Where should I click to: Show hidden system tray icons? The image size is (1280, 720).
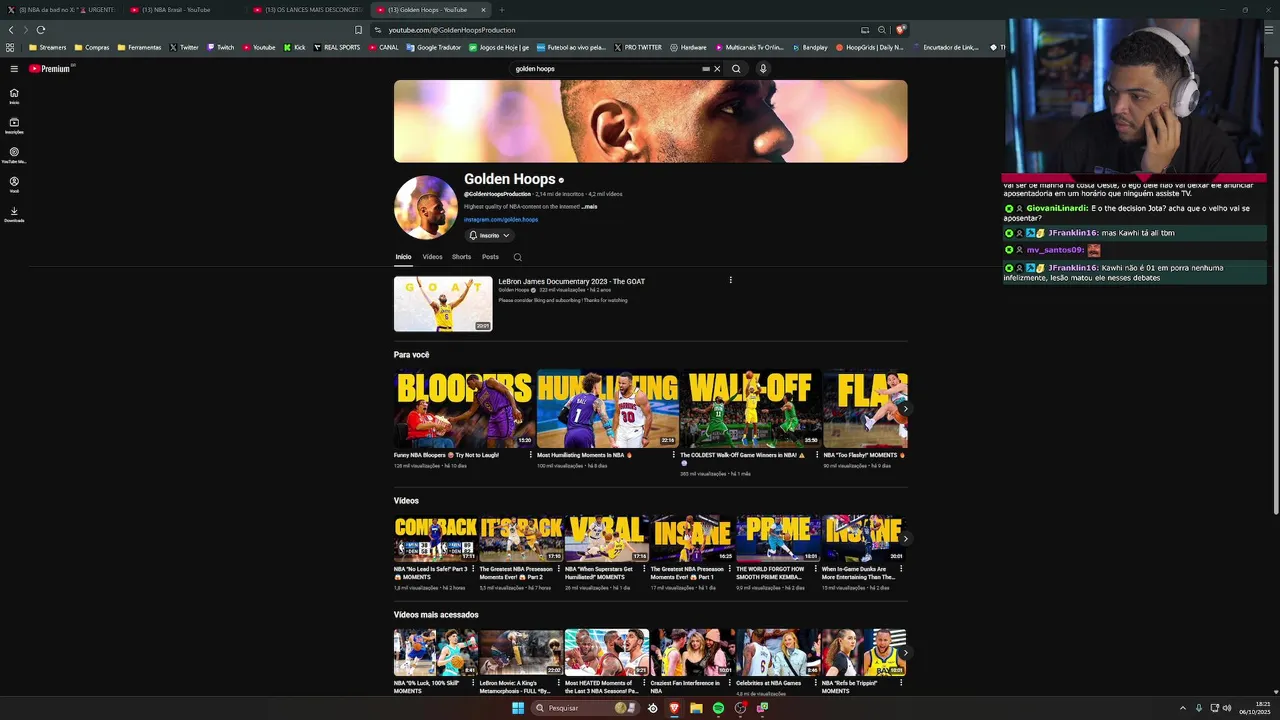[1183, 708]
